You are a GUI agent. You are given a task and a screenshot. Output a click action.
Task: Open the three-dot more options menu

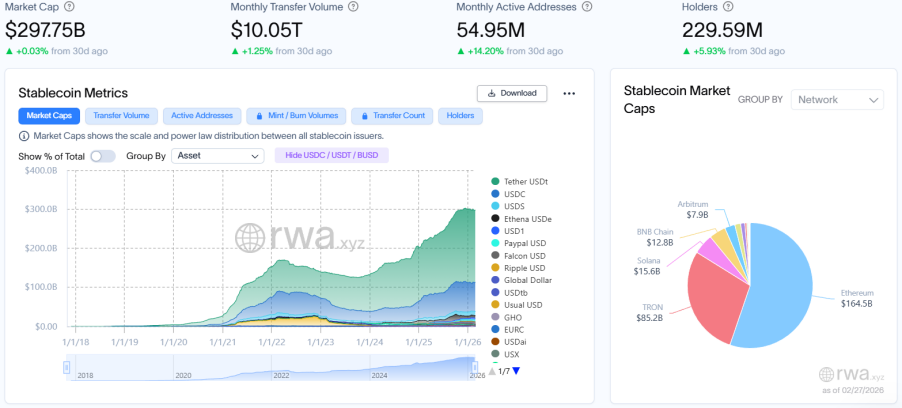[569, 93]
